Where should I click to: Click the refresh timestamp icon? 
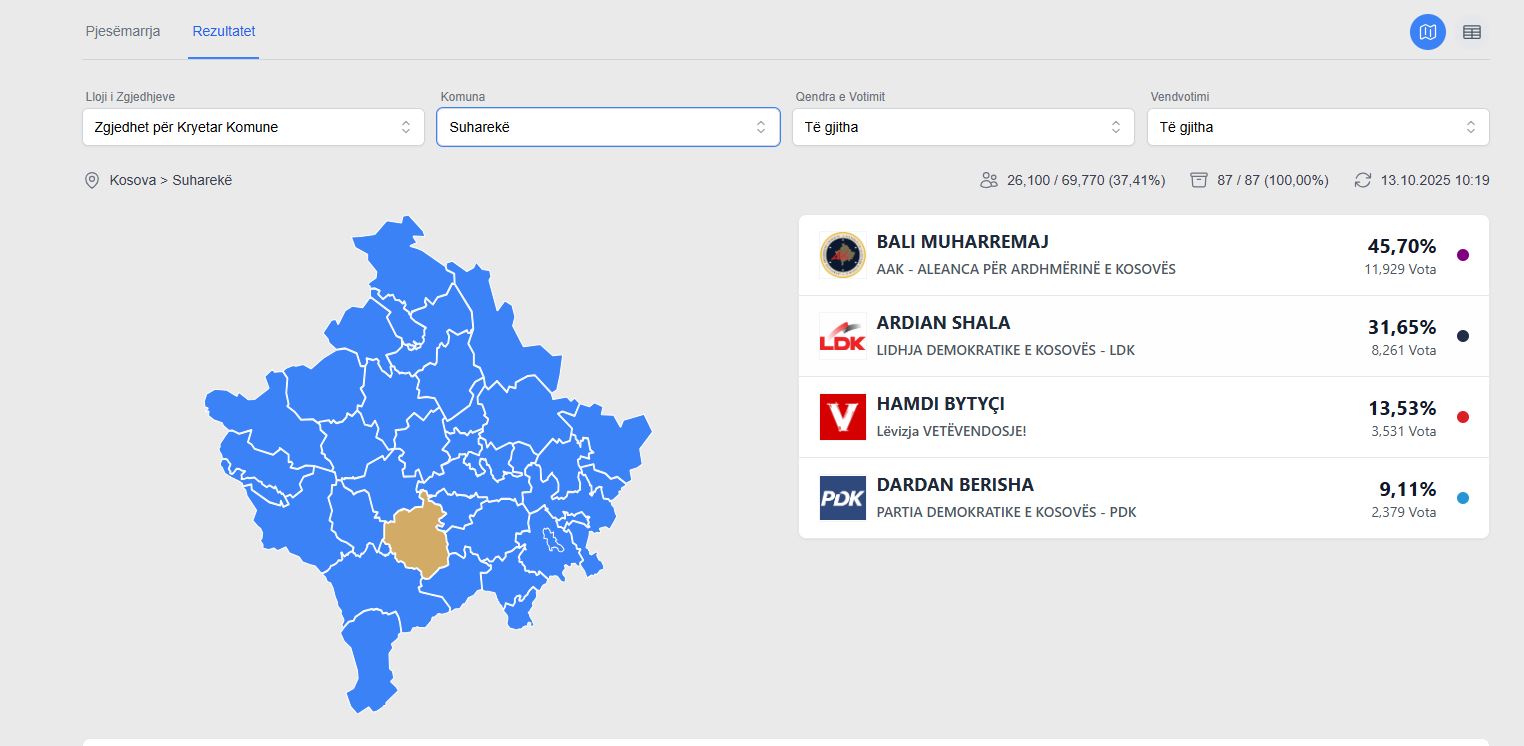point(1363,180)
